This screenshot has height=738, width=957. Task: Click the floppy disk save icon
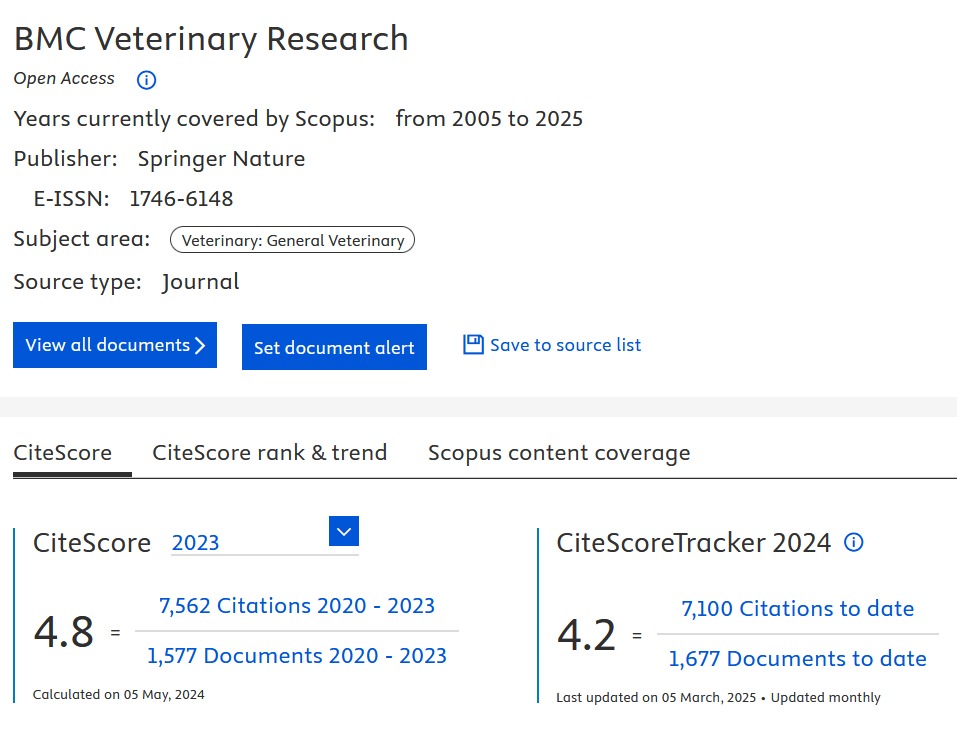pos(473,345)
